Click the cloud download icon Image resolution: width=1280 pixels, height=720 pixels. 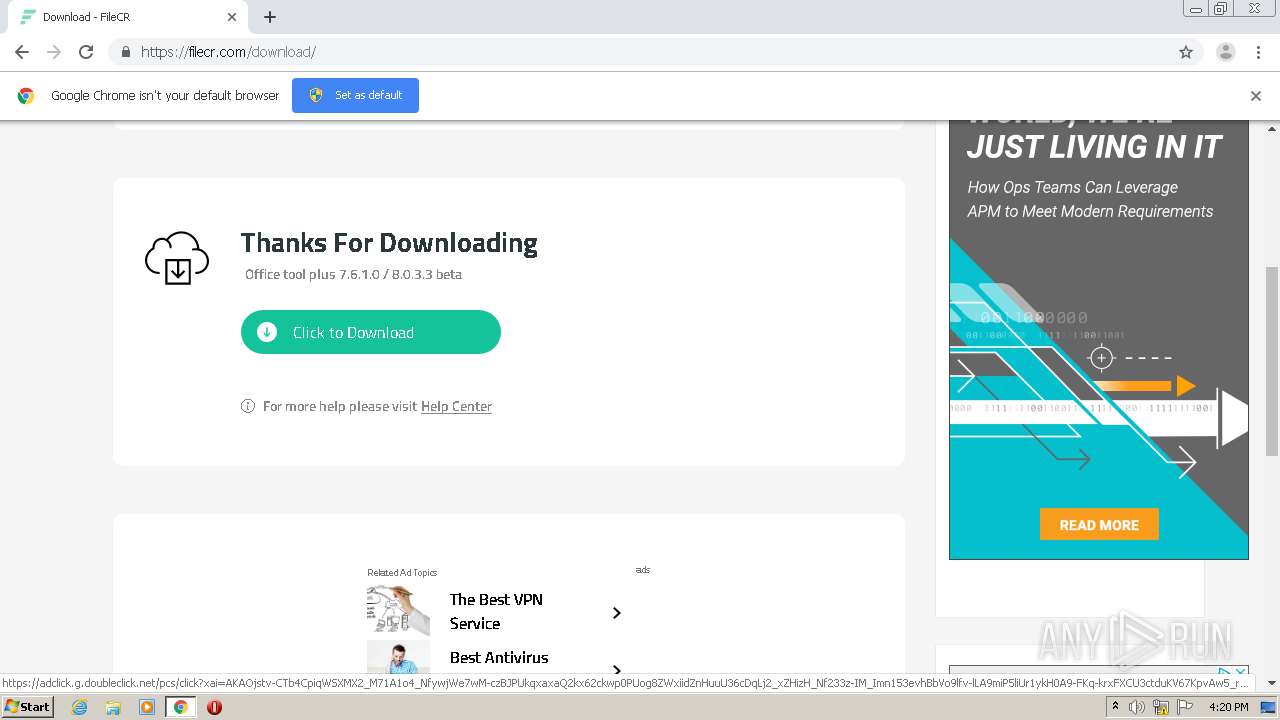click(177, 258)
